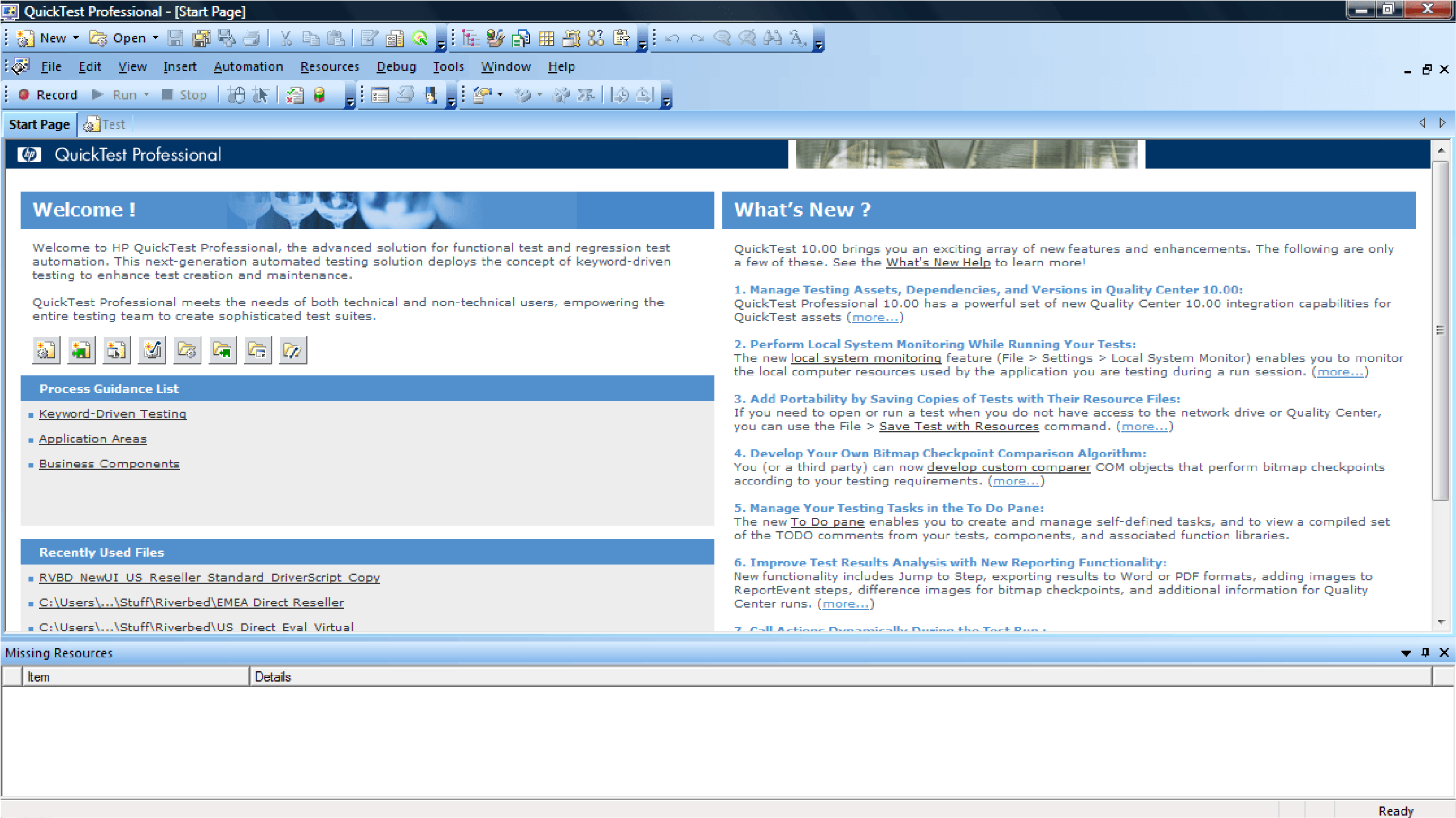
Task: Open recent file EMEA_Direct_Reseller
Action: pos(191,602)
